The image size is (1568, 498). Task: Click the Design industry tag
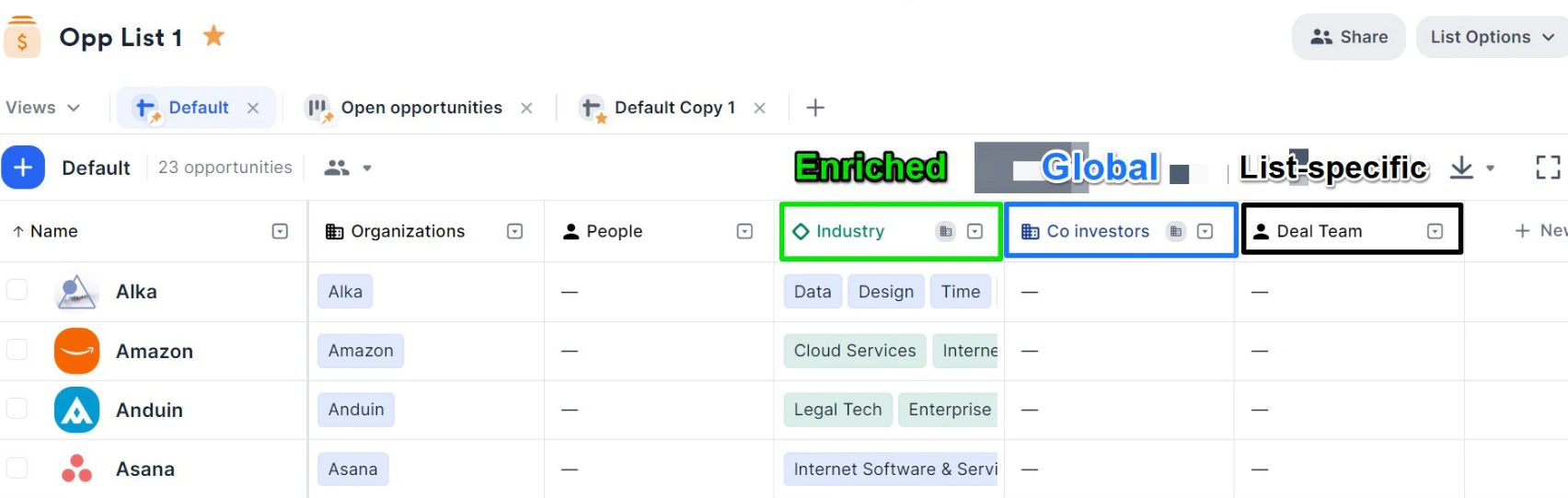tap(886, 292)
